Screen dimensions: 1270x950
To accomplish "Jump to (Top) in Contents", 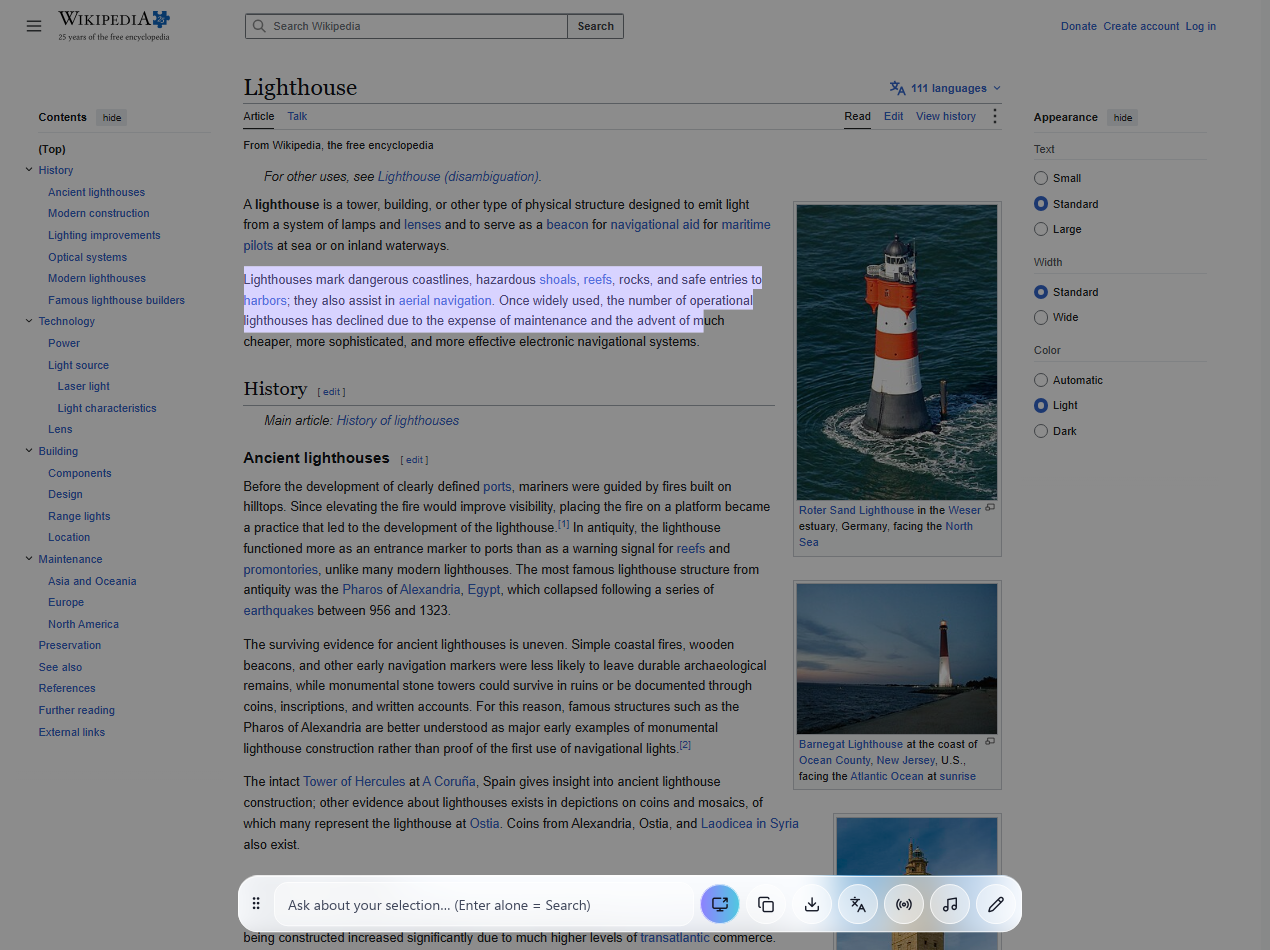I will click(x=52, y=149).
